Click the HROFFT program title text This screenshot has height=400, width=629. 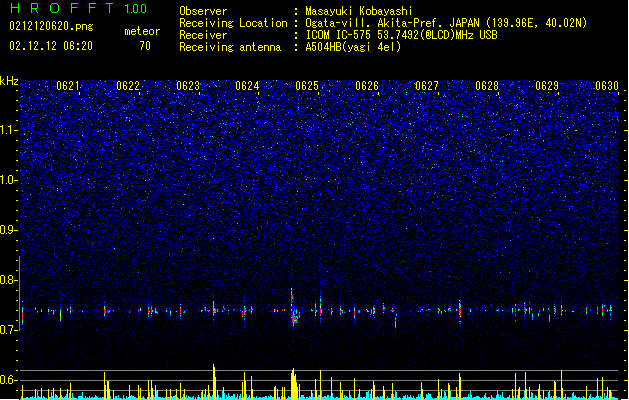[x=62, y=8]
